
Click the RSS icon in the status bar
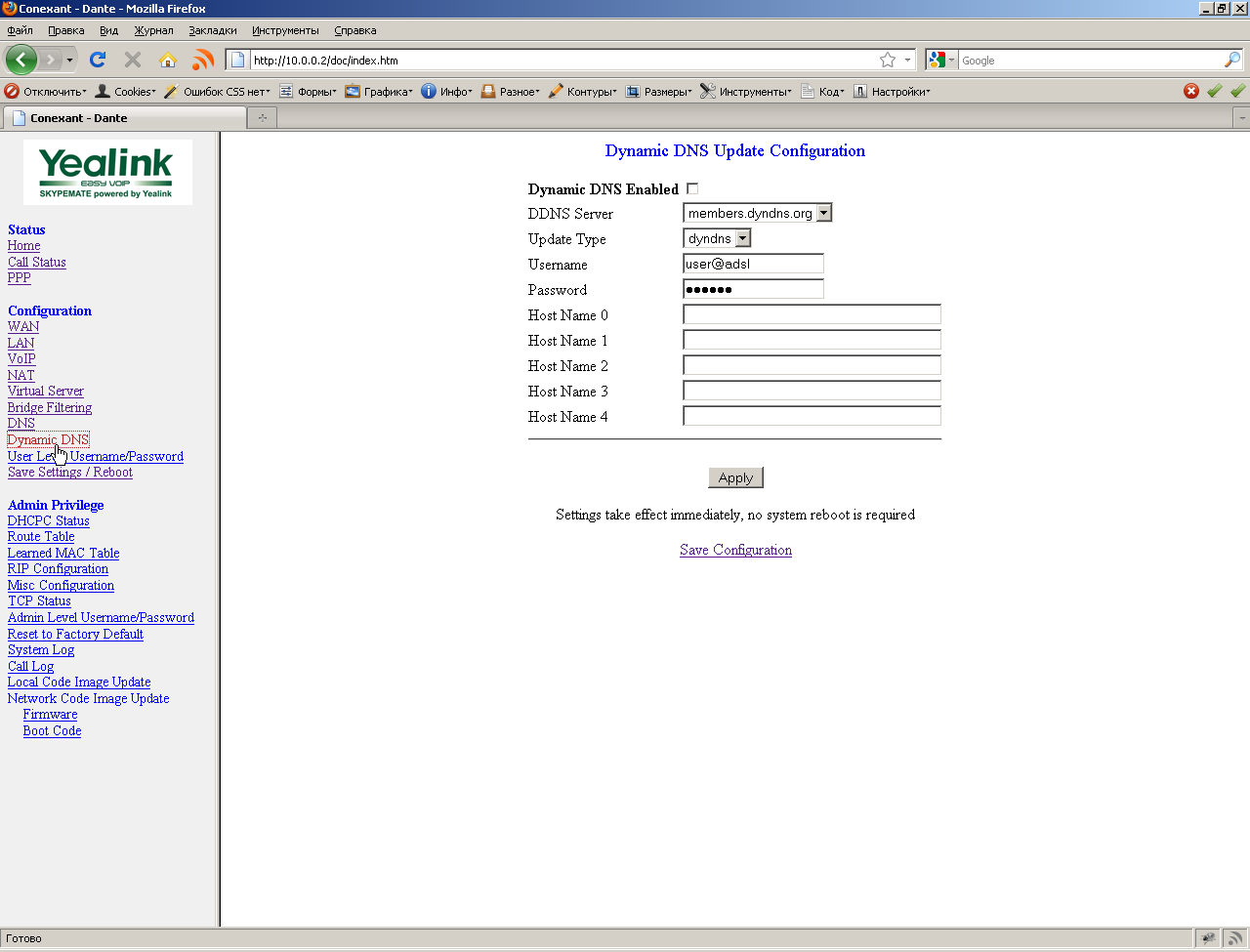(1235, 938)
